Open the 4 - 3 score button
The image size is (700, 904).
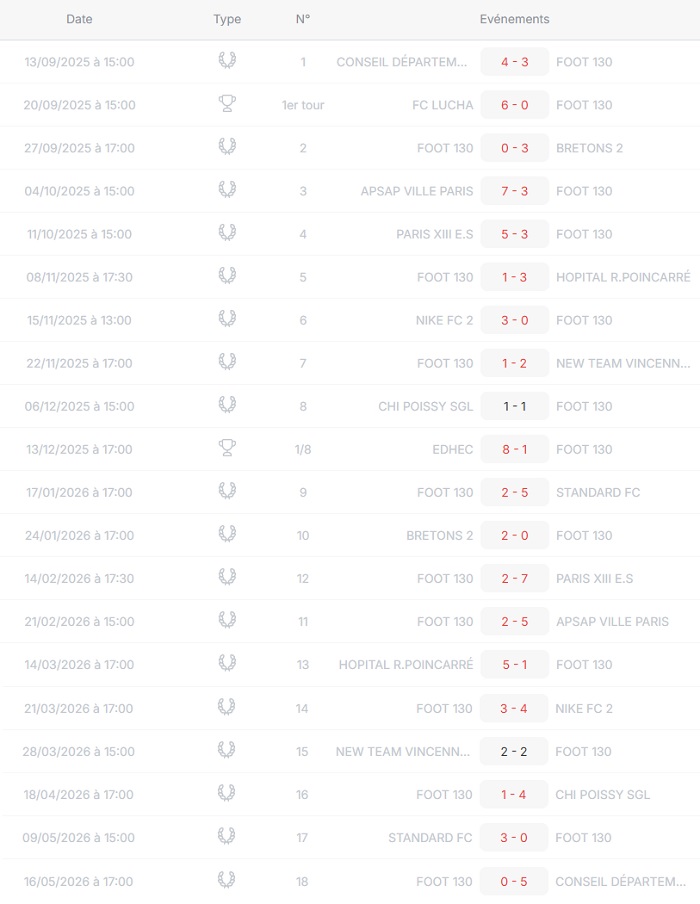[x=514, y=62]
